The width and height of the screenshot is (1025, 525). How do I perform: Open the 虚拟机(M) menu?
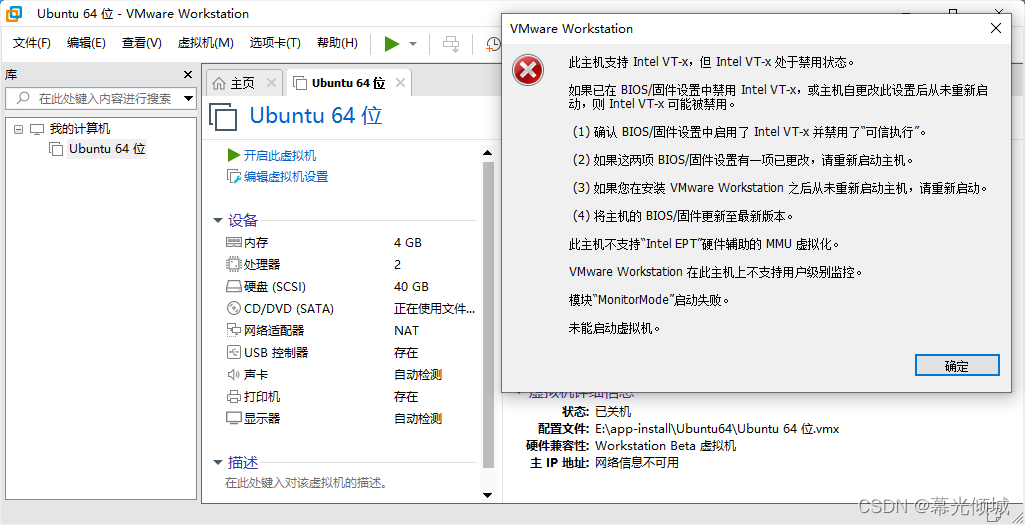(x=205, y=43)
